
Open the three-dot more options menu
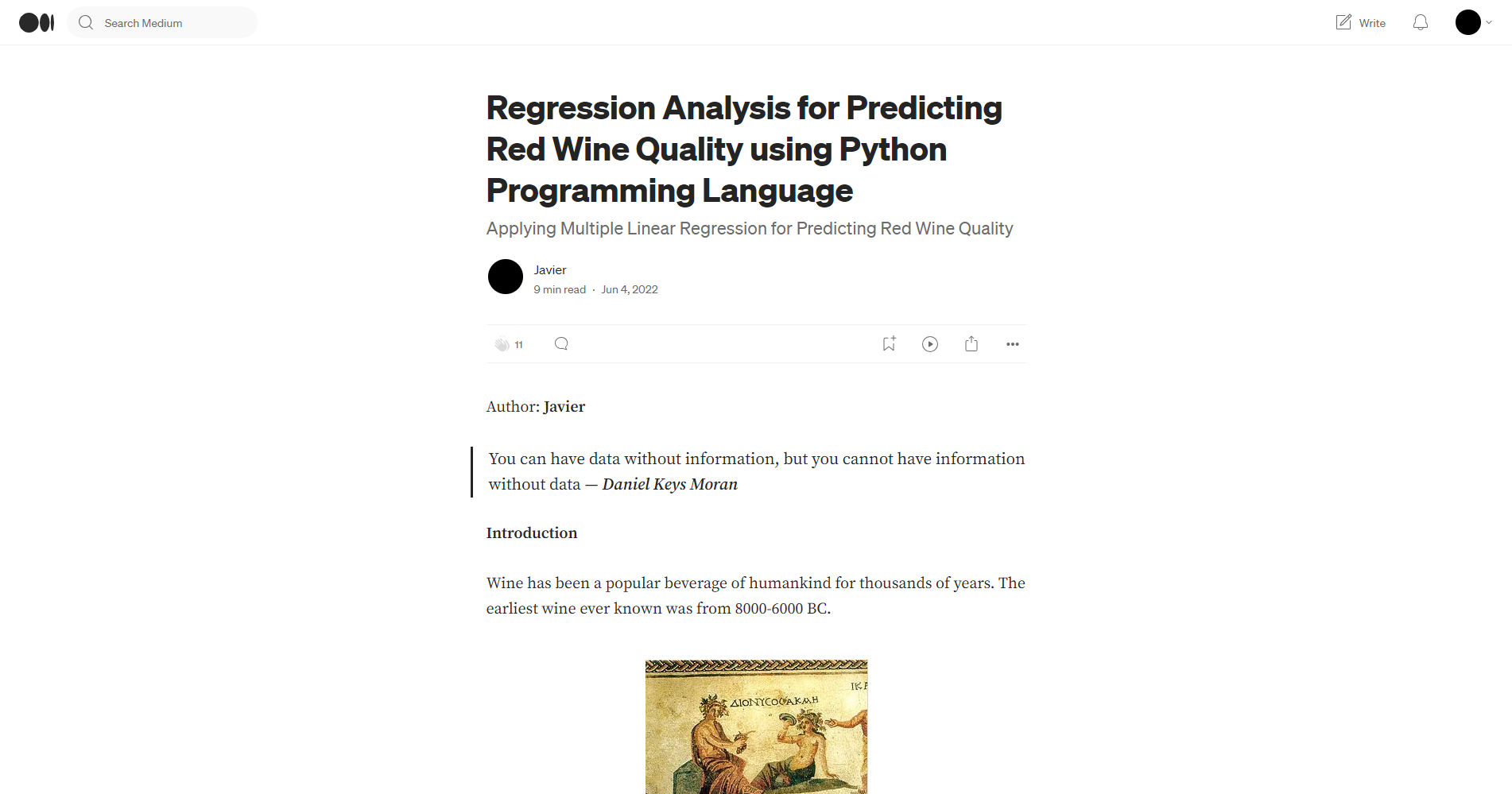pyautogui.click(x=1013, y=344)
